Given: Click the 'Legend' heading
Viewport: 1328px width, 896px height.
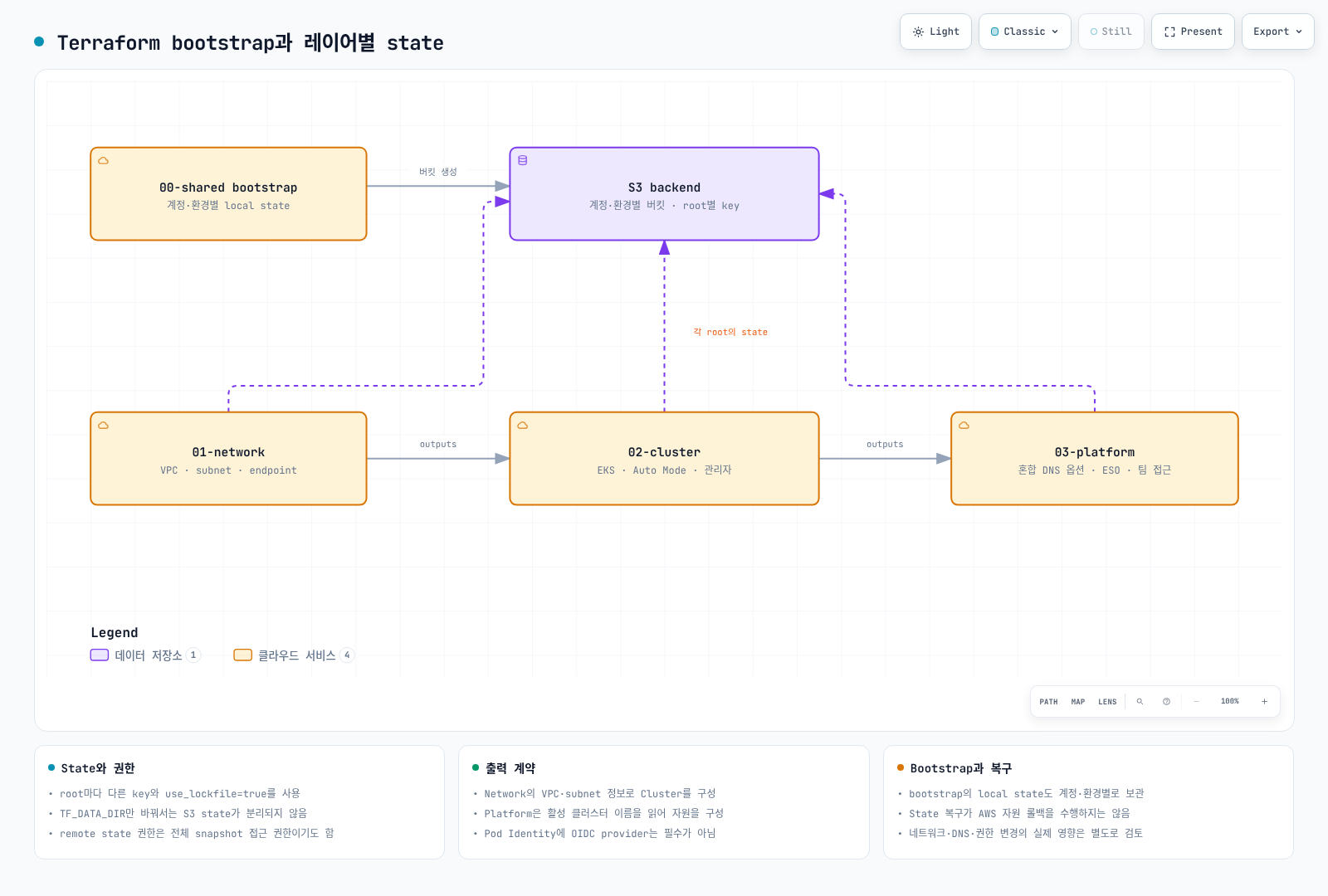Looking at the screenshot, I should point(115,633).
